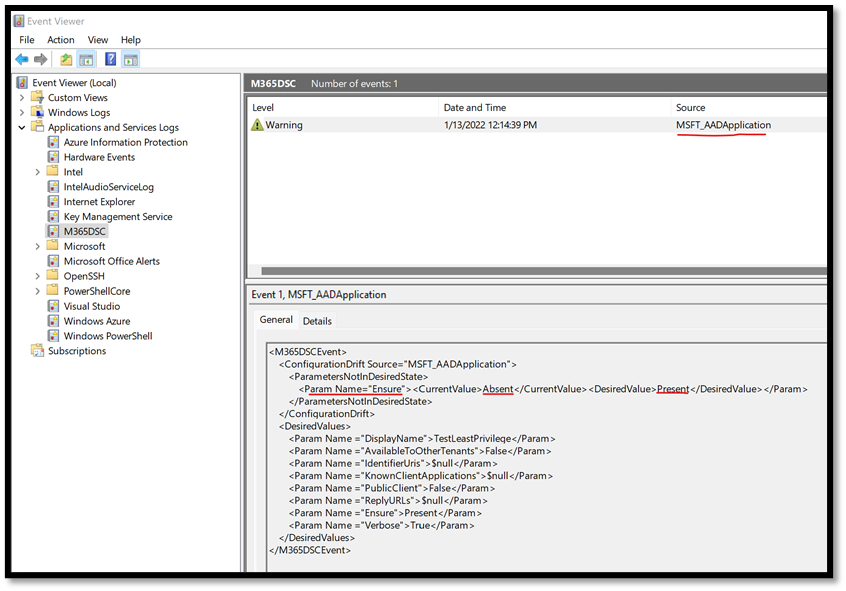Click the "Event 1, MSFT_AADApplication" heading

coord(319,295)
